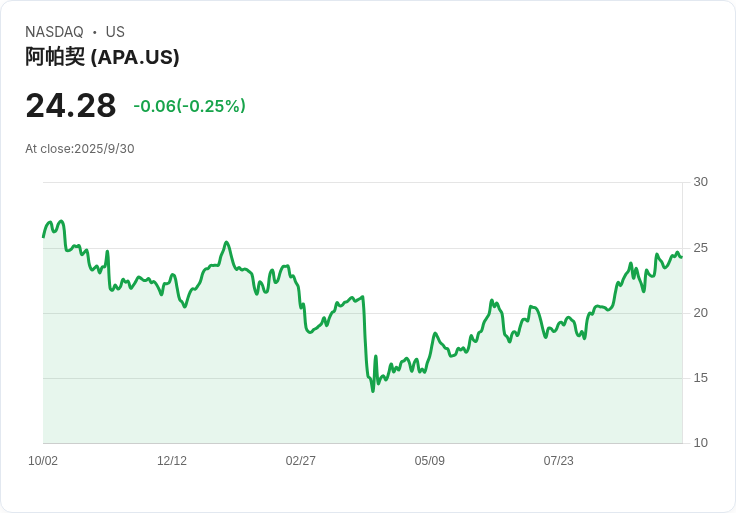736x513 pixels.
Task: Click the 24.28 closing price
Action: point(71,105)
